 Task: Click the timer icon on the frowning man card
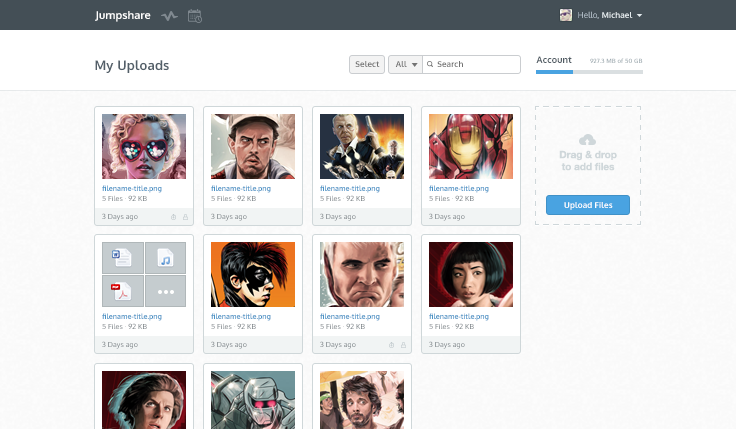point(391,345)
